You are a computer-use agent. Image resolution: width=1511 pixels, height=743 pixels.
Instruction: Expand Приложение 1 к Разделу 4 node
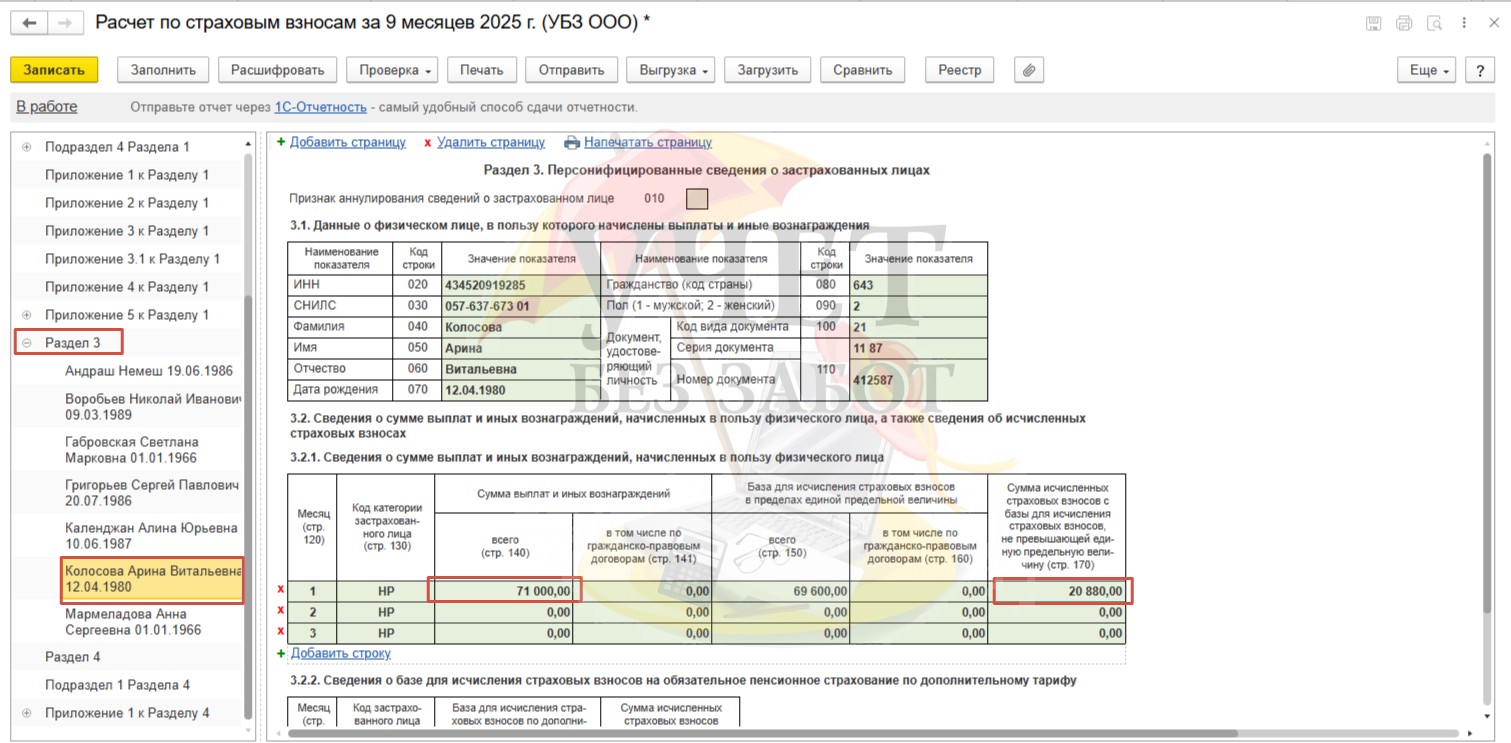pos(26,713)
